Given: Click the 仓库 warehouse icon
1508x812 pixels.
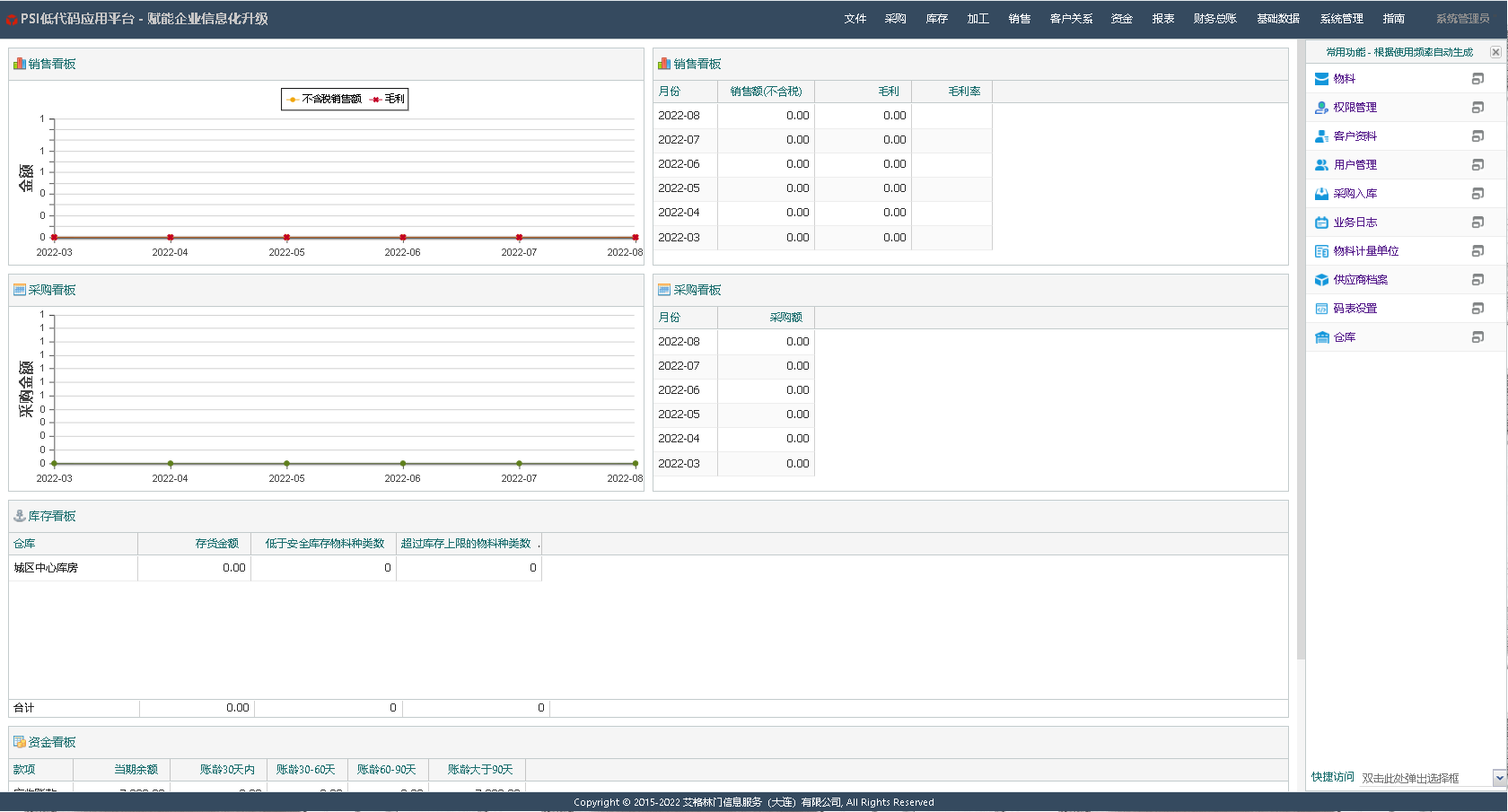Looking at the screenshot, I should (x=1321, y=337).
